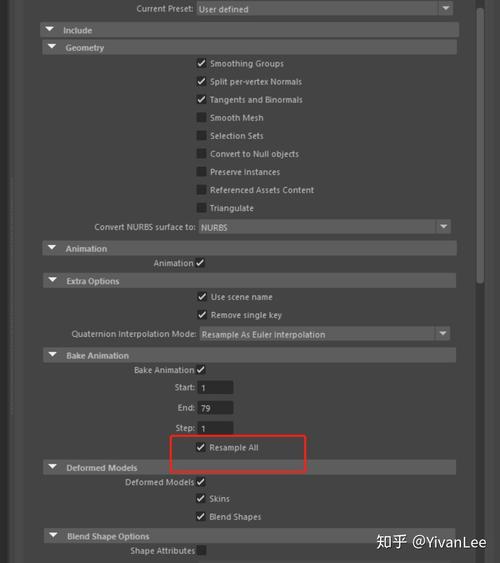The width and height of the screenshot is (500, 563).
Task: Collapse the Include section triangle
Action: pos(50,29)
